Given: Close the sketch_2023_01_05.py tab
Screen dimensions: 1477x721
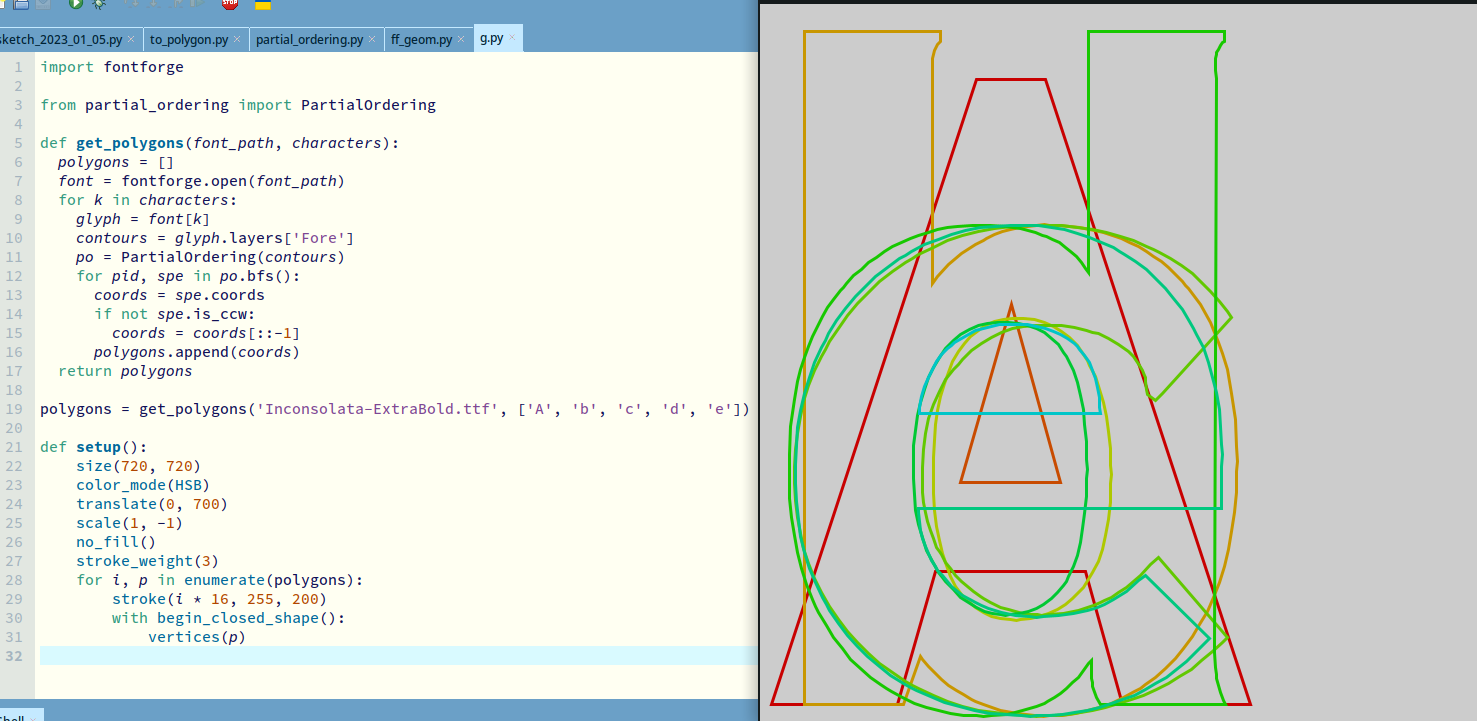Looking at the screenshot, I should pos(130,40).
